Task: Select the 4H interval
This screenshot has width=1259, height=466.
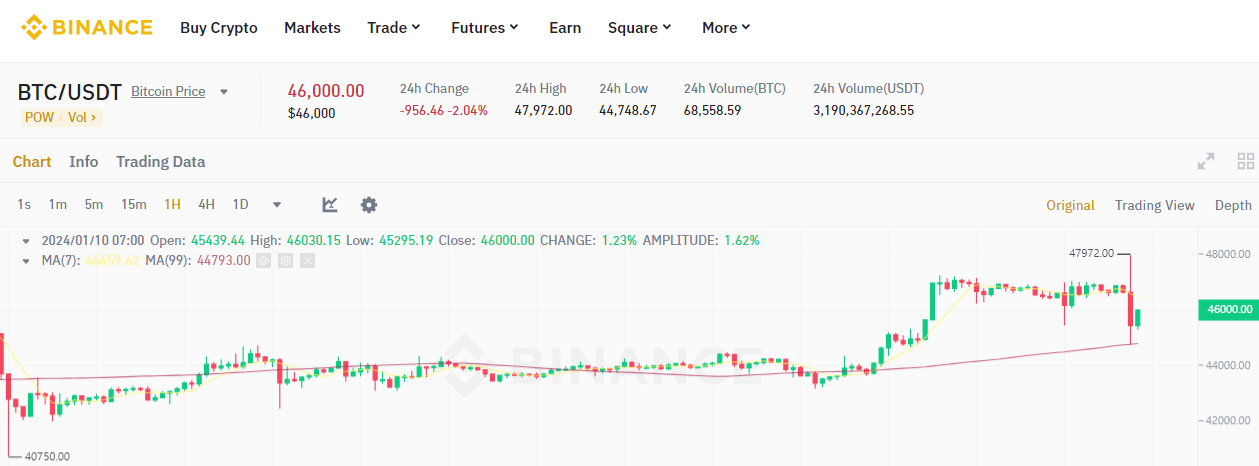Action: click(206, 205)
